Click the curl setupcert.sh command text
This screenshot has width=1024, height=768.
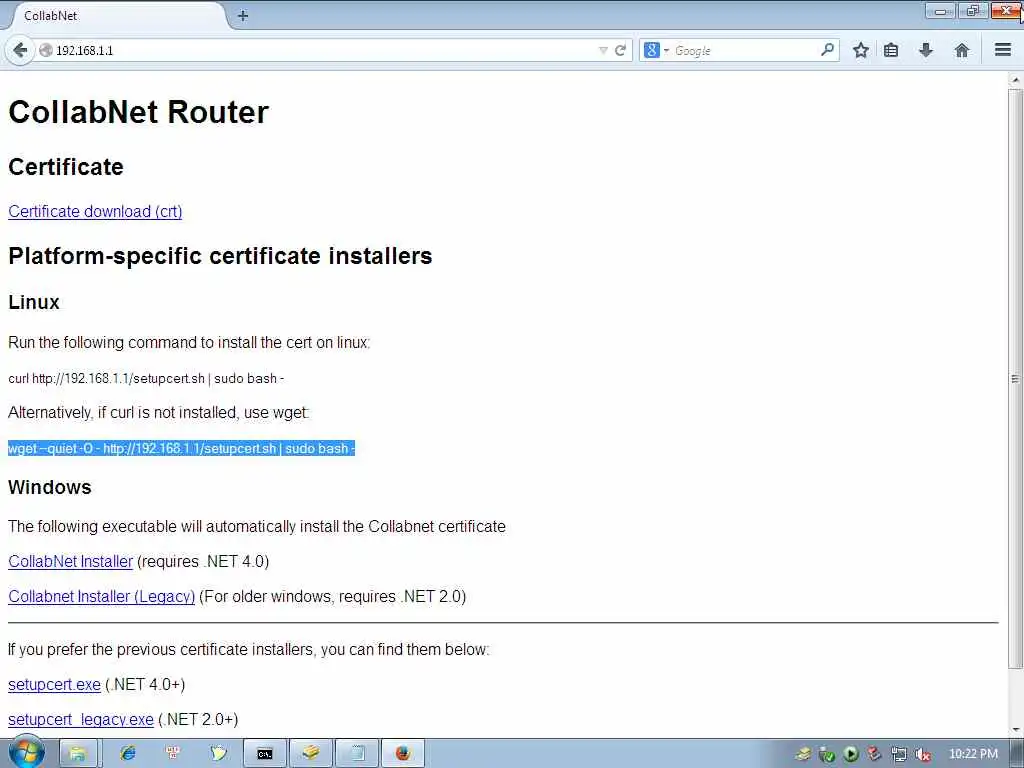tap(146, 379)
